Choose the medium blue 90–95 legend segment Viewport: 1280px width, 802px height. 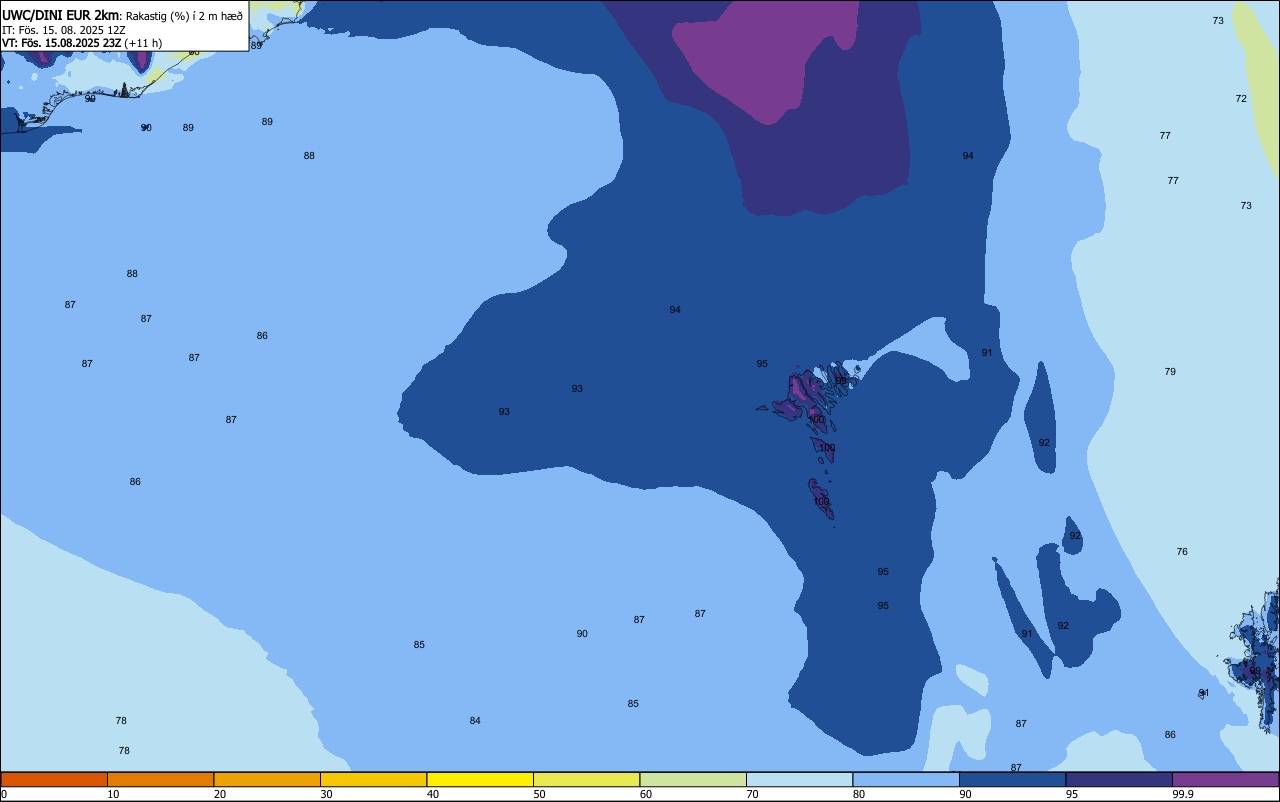[x=1012, y=779]
